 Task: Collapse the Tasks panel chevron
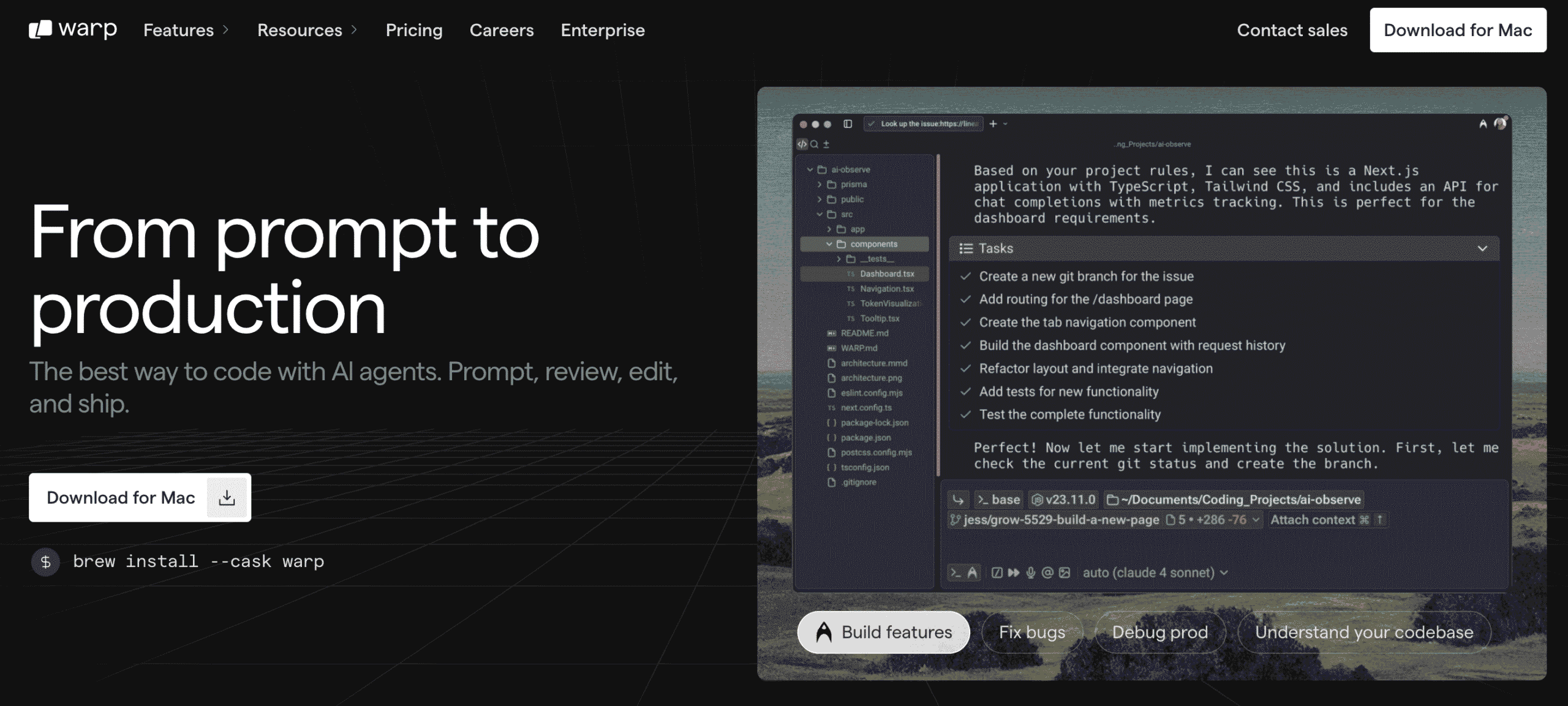tap(1482, 249)
